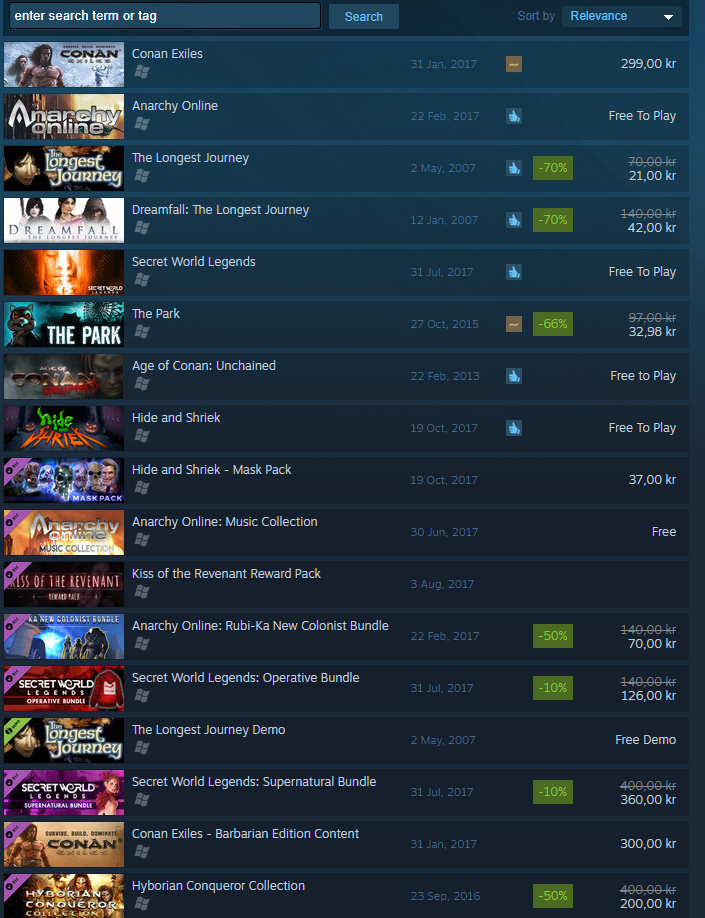Select Kiss of the Revenant Reward Pack
The image size is (705, 918).
coord(345,584)
